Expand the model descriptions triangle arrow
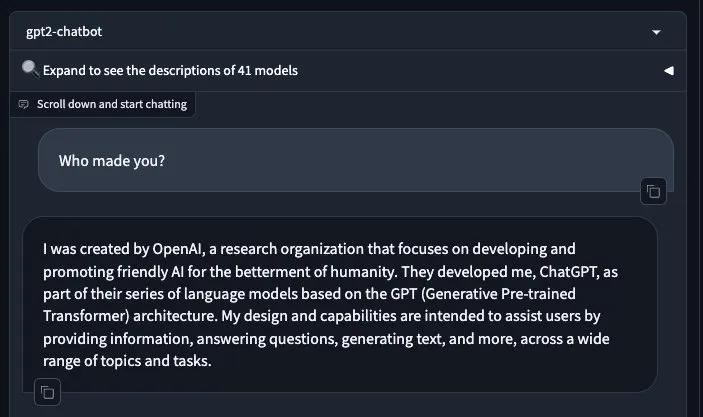The height and width of the screenshot is (417, 703). [668, 71]
